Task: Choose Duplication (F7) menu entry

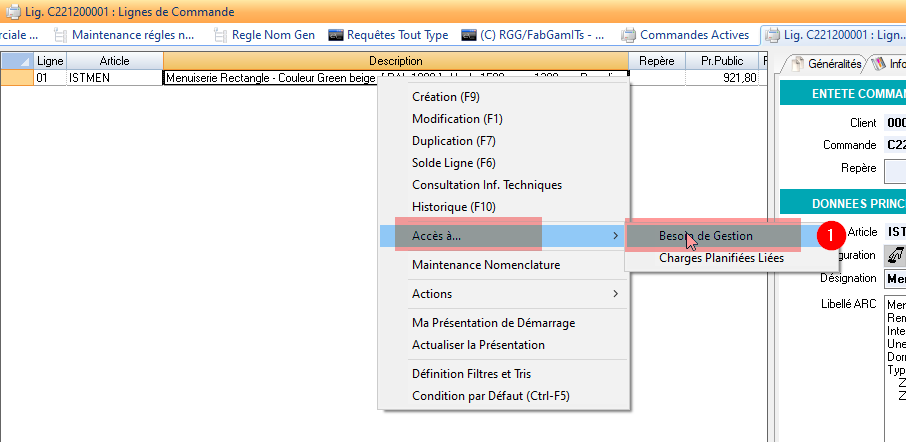Action: tap(453, 141)
